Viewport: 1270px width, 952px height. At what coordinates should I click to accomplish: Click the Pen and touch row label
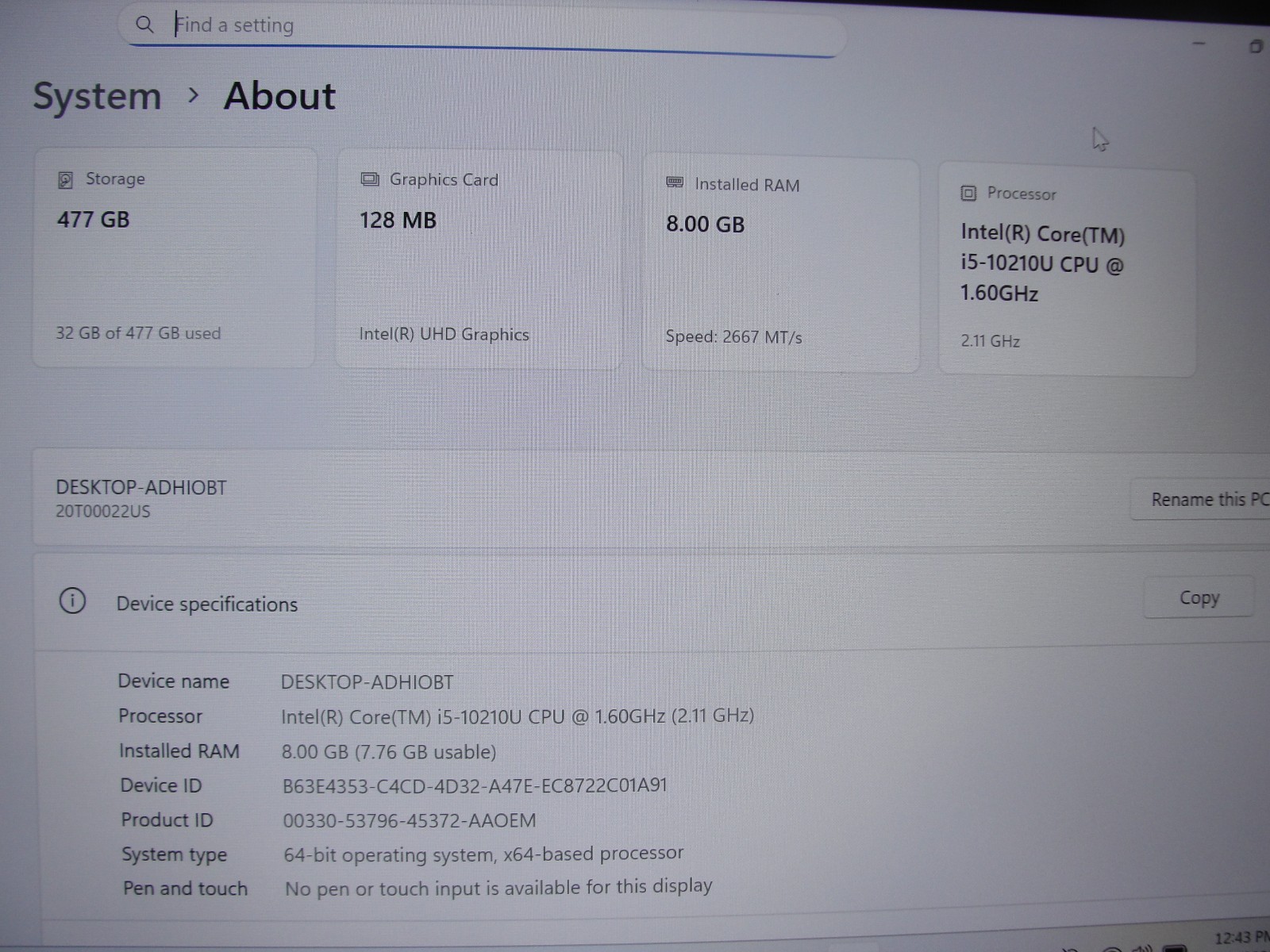pyautogui.click(x=185, y=889)
